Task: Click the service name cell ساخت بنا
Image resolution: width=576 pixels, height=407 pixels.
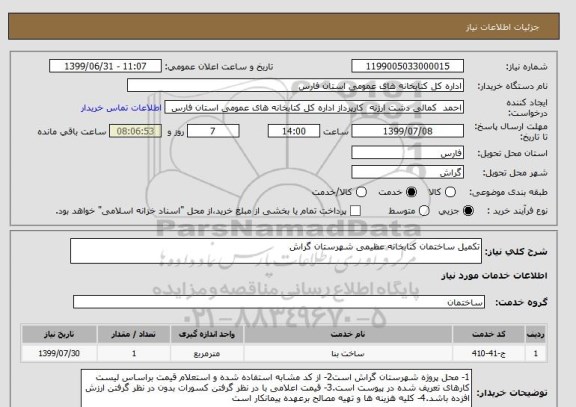Action: [348, 353]
